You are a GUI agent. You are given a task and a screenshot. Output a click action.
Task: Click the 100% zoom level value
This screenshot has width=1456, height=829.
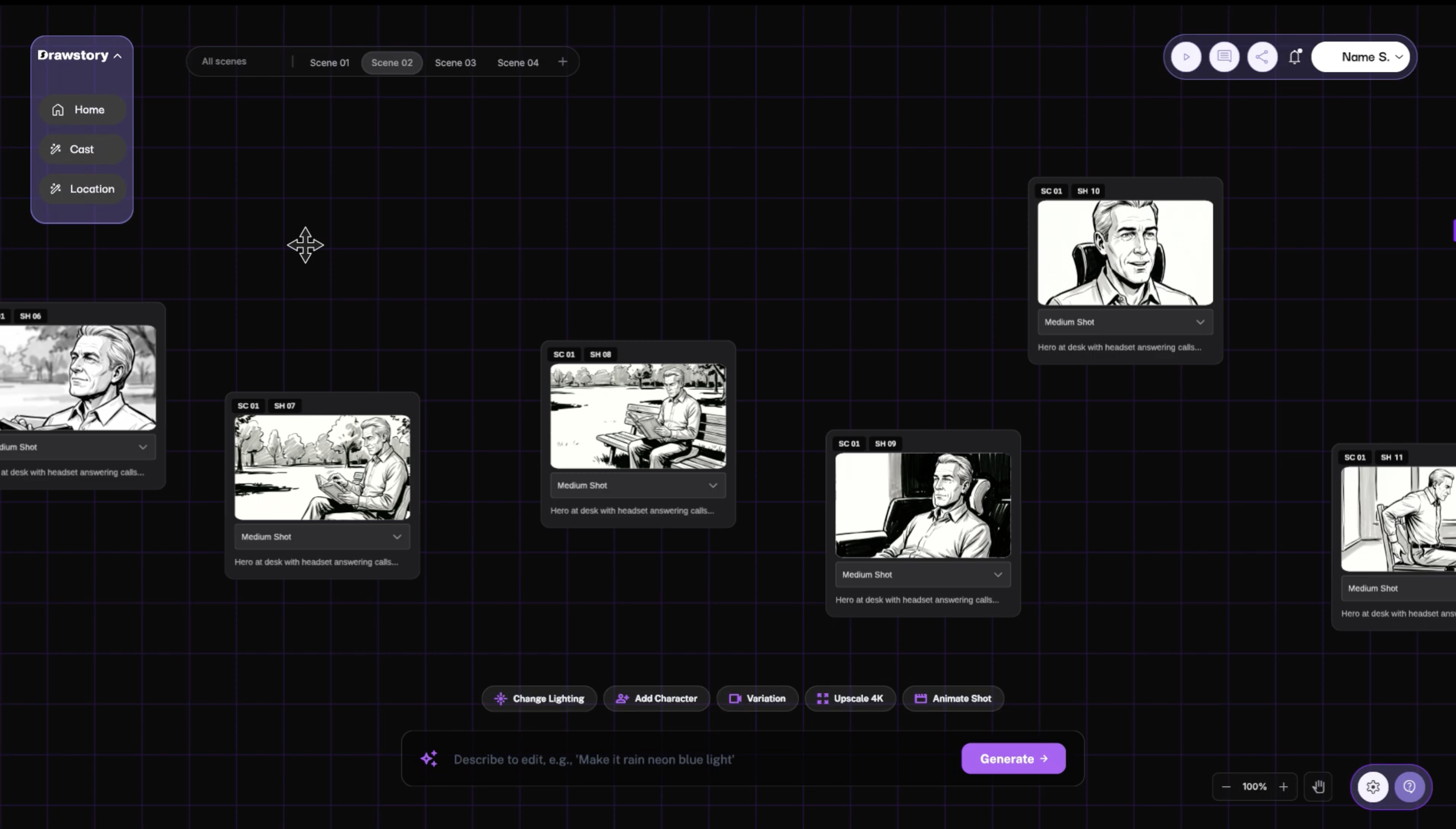pyautogui.click(x=1254, y=787)
